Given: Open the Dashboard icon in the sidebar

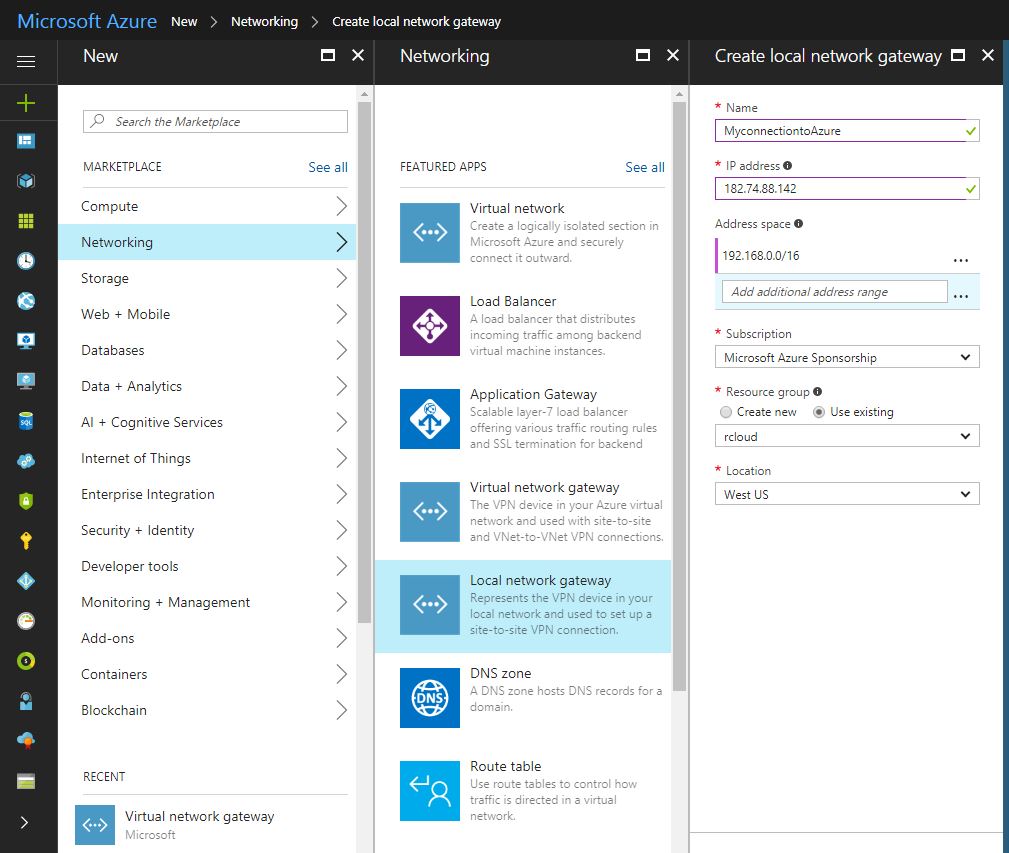Looking at the screenshot, I should 26,141.
